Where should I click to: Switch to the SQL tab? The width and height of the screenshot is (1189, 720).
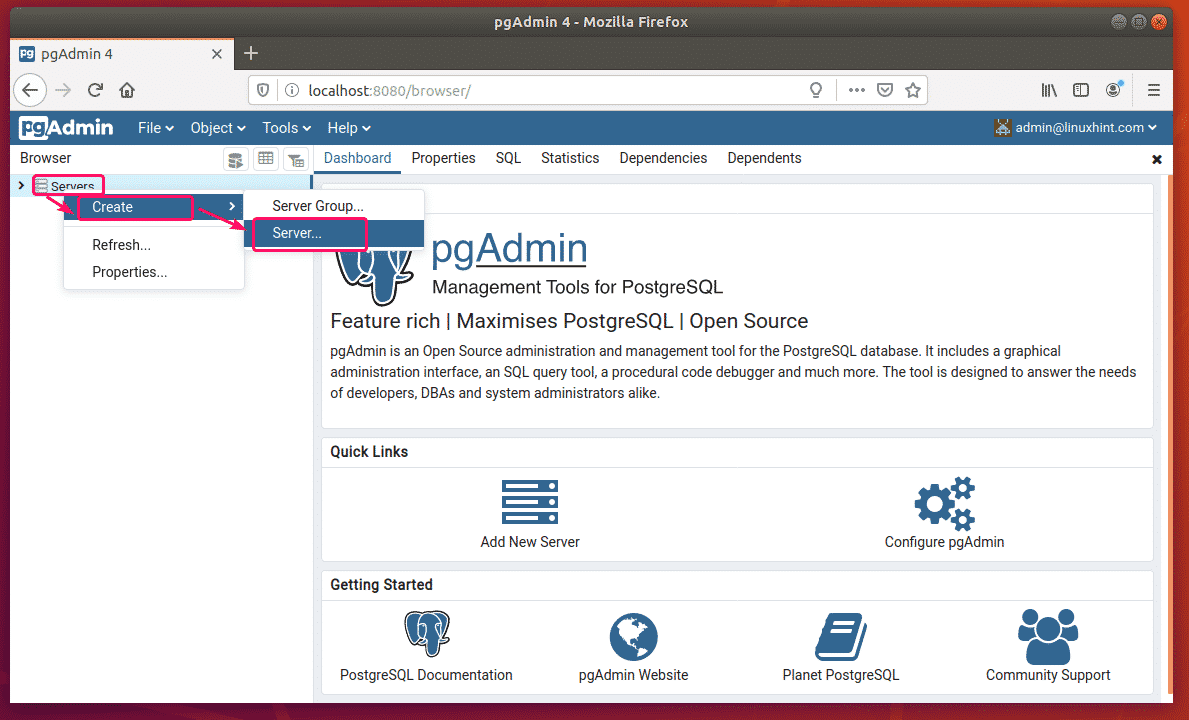coord(508,158)
